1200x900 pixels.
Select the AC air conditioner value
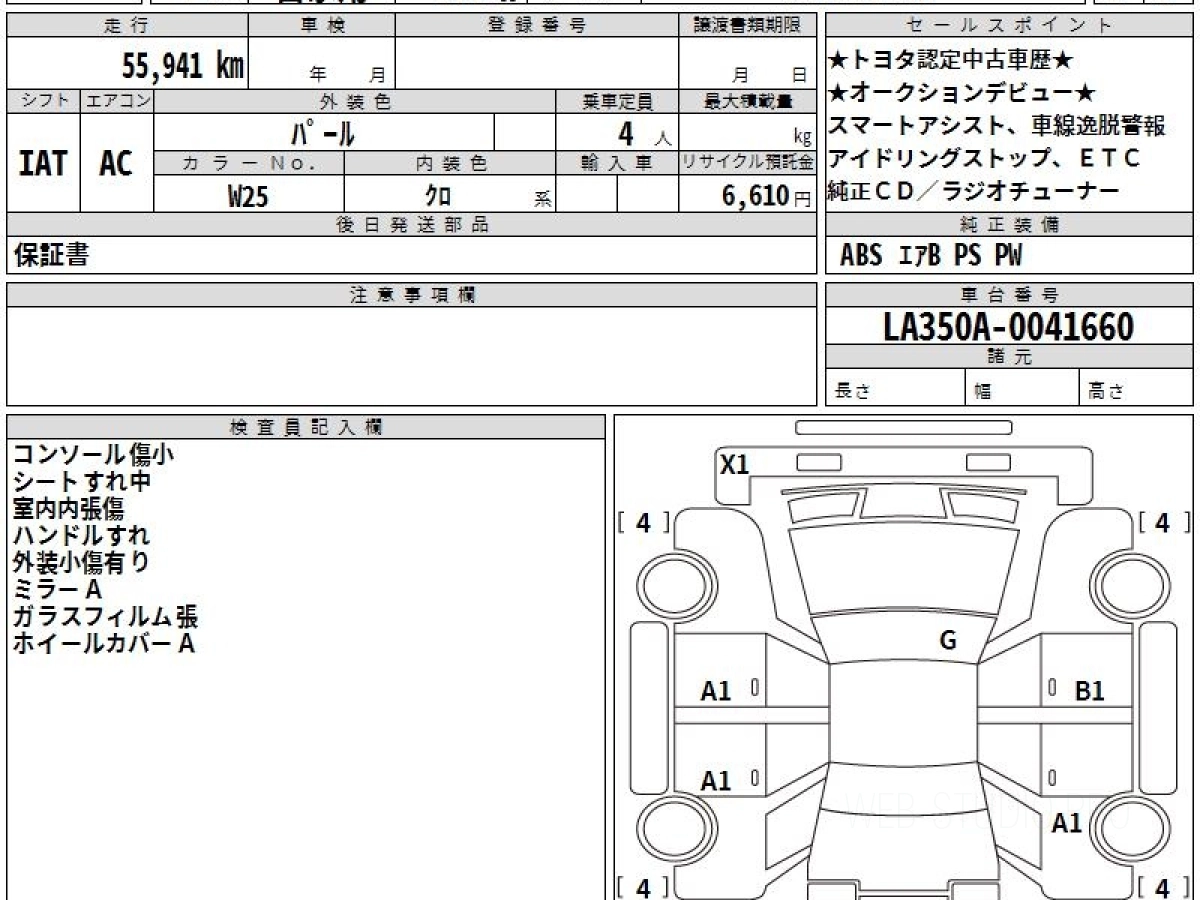116,163
